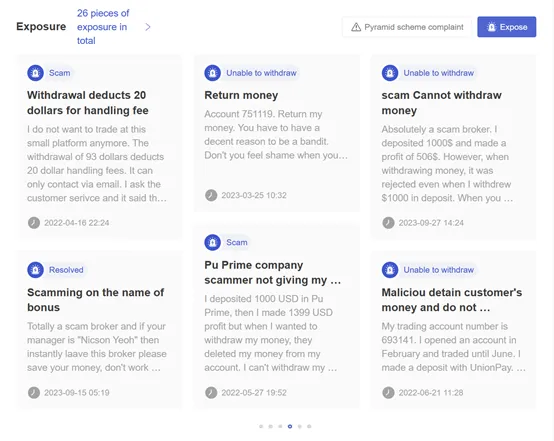Click the siren icon on 'scam Cannot withdraw money' card
554x441 pixels.
[390, 73]
